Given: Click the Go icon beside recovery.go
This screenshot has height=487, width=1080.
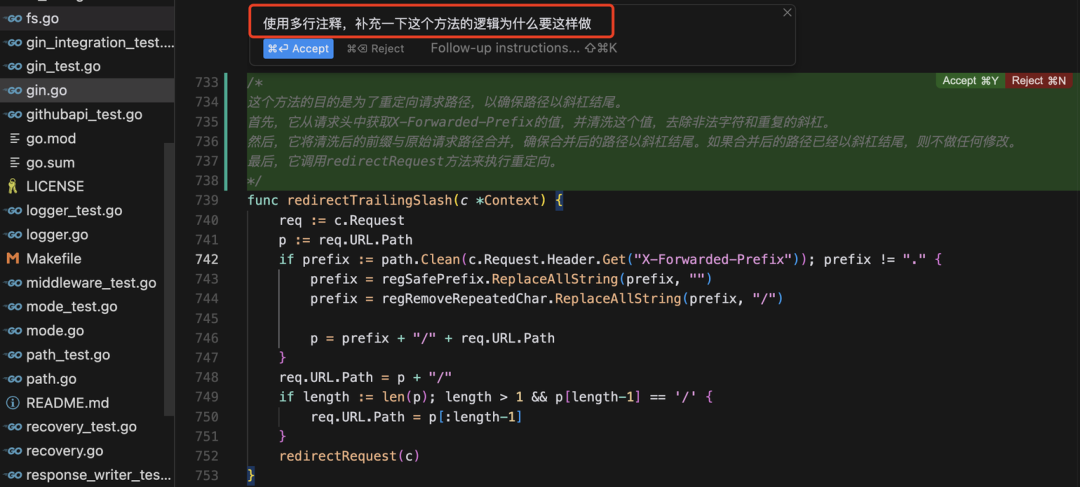Looking at the screenshot, I should tap(12, 451).
